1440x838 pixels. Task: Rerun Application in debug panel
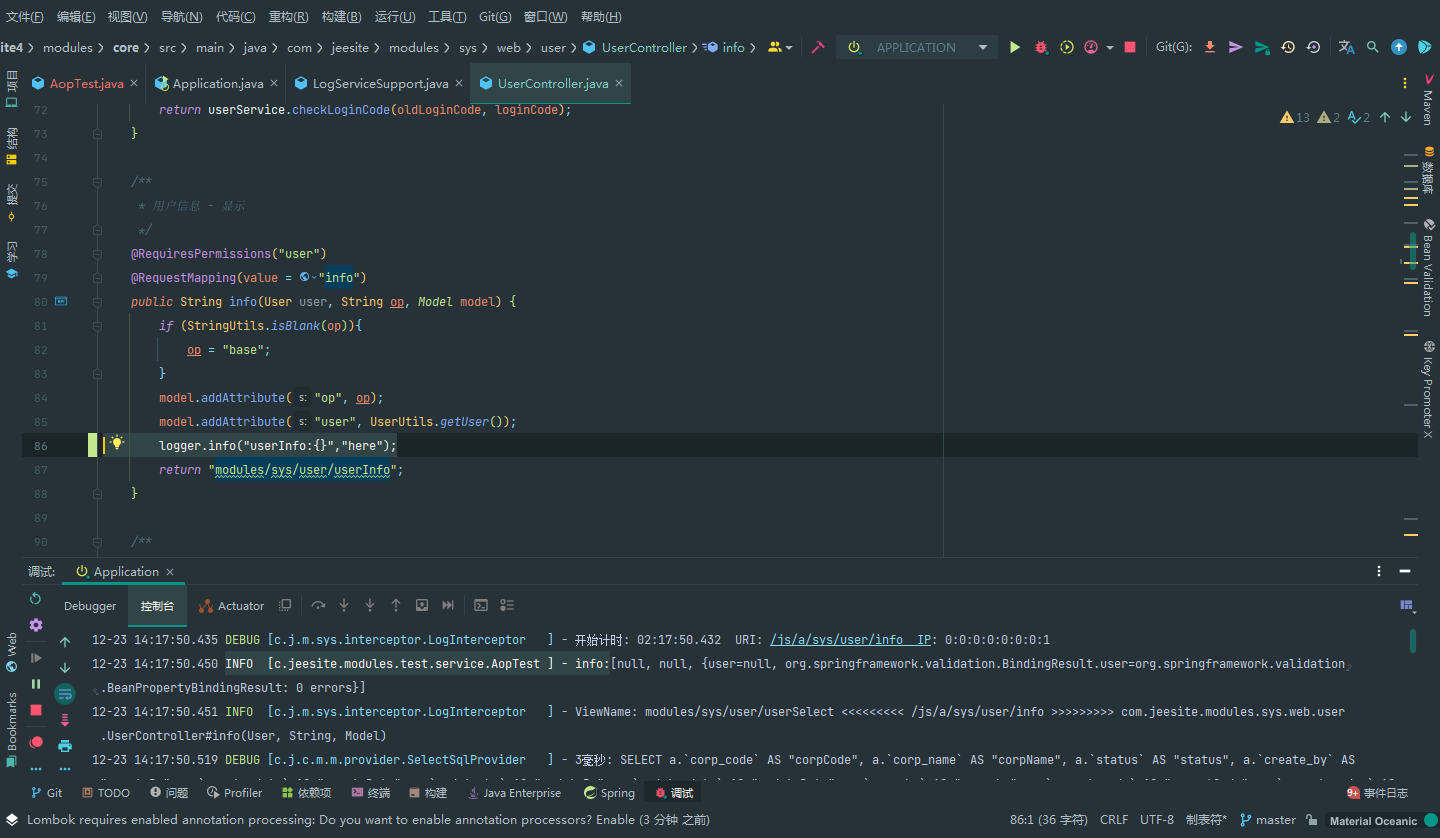(x=36, y=599)
